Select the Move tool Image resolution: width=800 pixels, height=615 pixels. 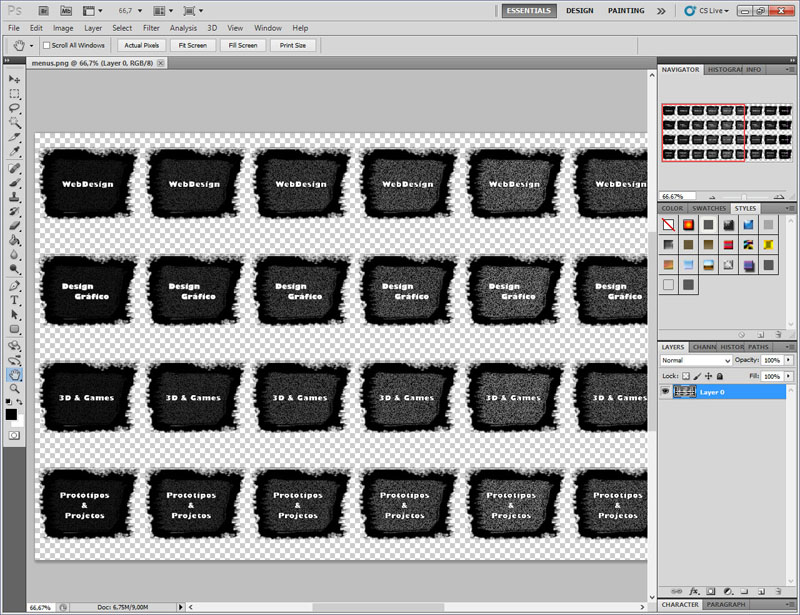point(14,78)
